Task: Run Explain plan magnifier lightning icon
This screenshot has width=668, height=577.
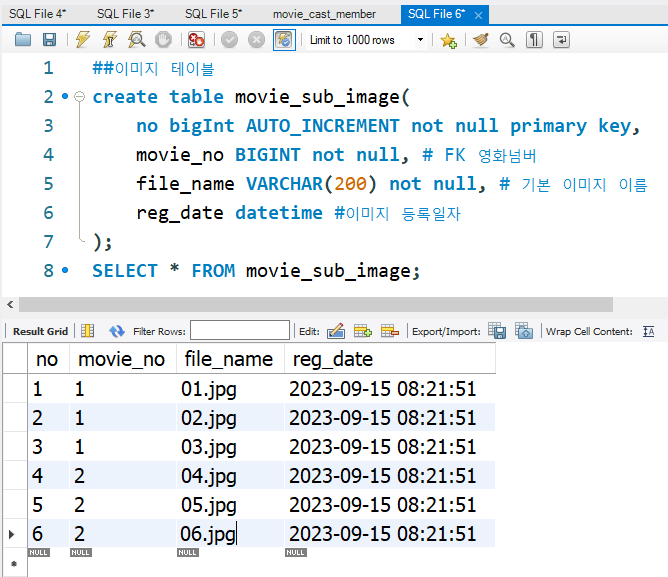Action: (137, 40)
